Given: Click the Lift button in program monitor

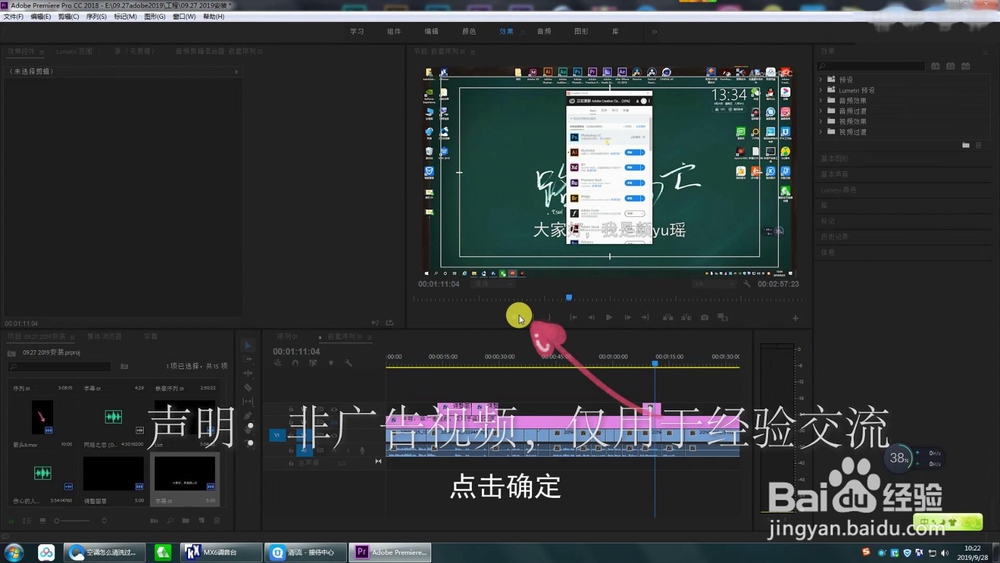Looking at the screenshot, I should tap(668, 317).
